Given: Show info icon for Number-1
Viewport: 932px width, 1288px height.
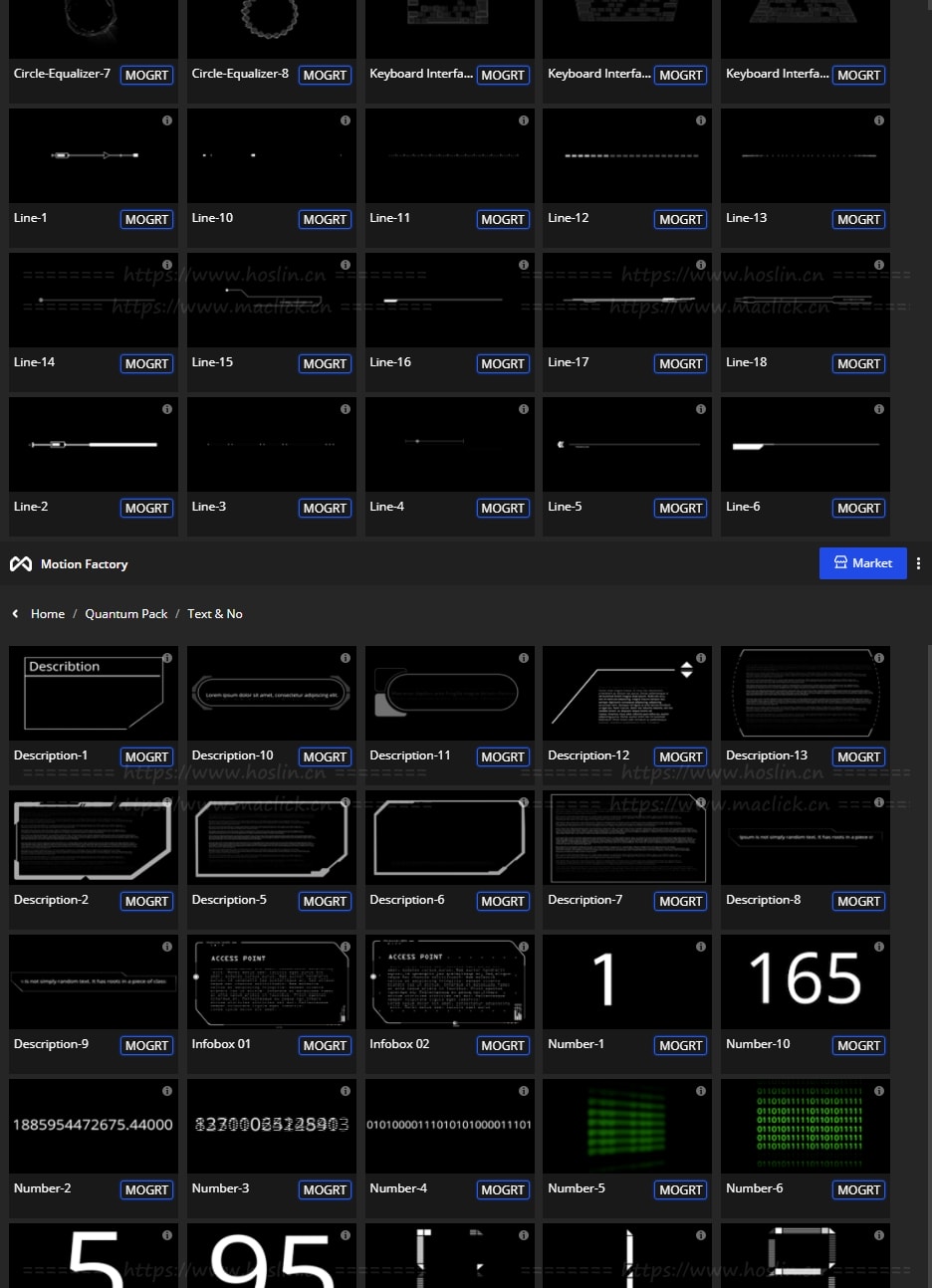Looking at the screenshot, I should tap(701, 947).
